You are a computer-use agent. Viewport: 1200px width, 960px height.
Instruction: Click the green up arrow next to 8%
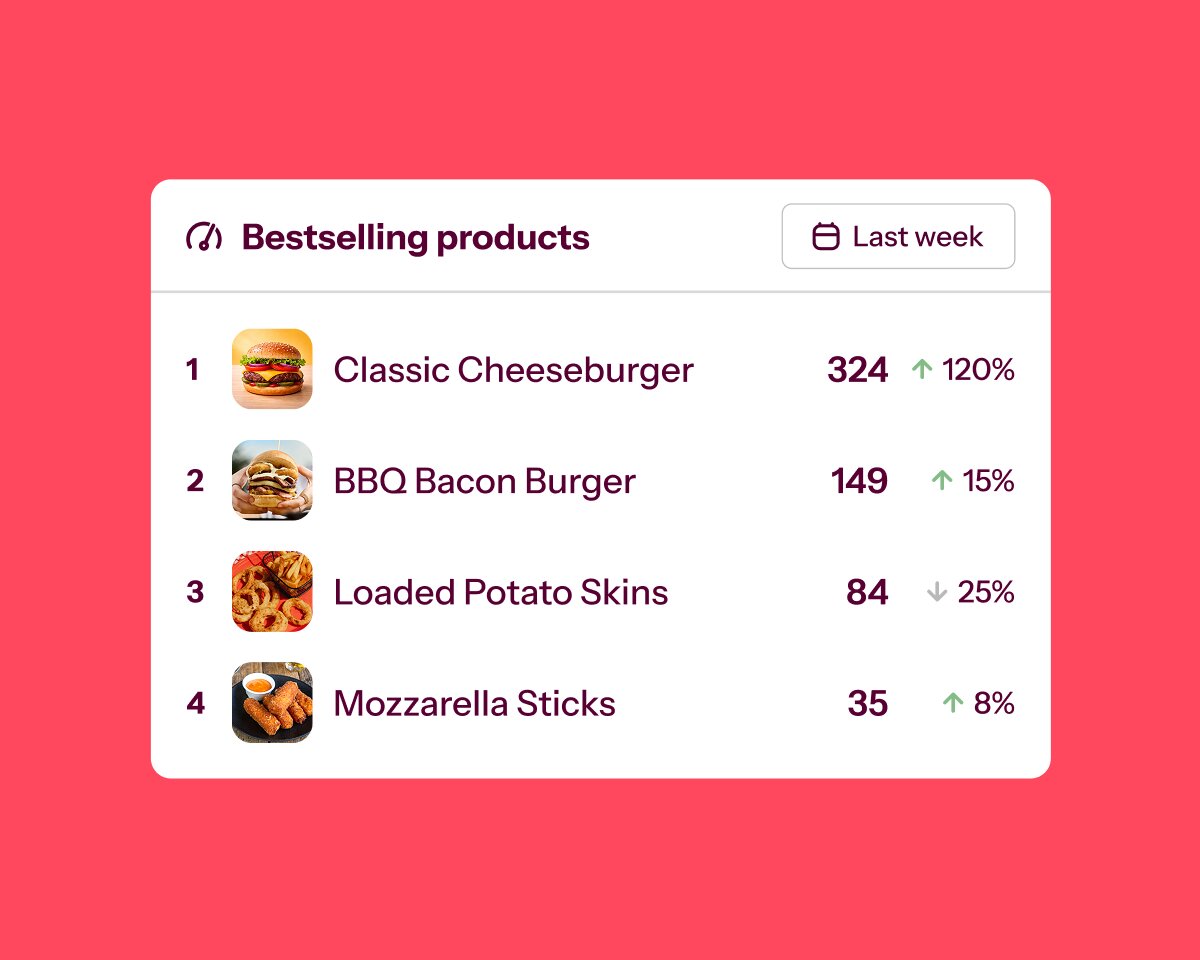[x=953, y=703]
